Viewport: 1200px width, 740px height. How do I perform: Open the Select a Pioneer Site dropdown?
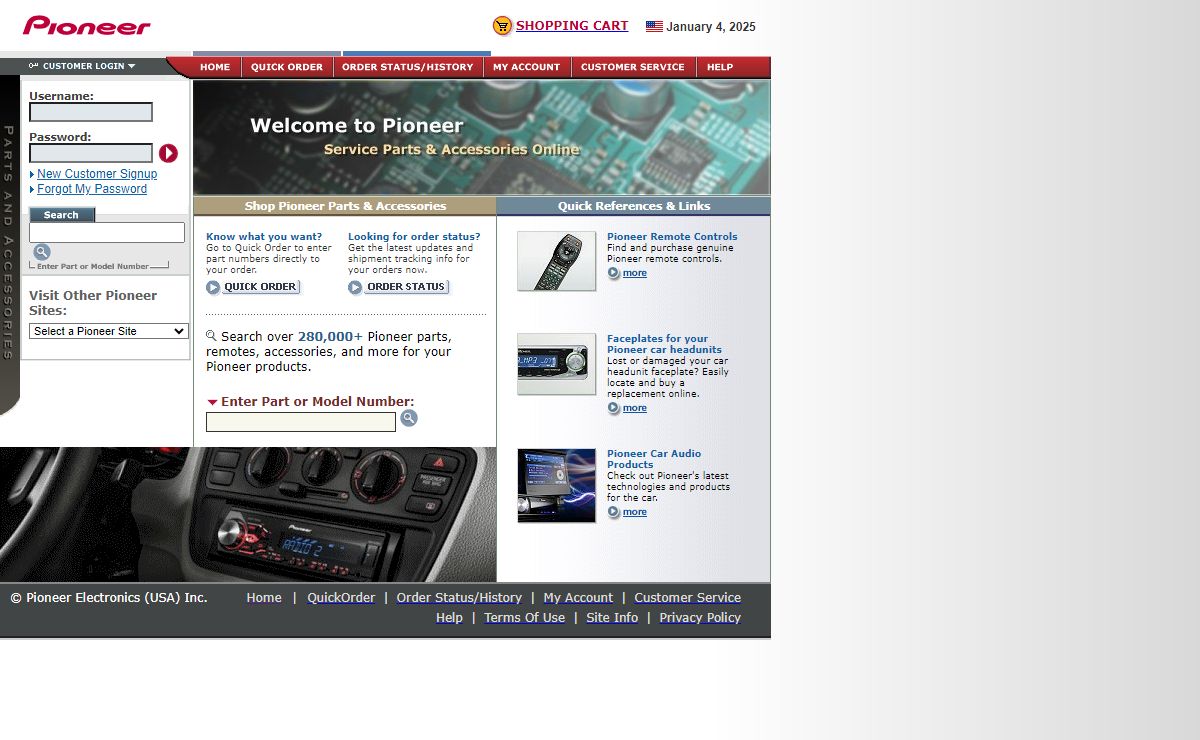[x=109, y=331]
